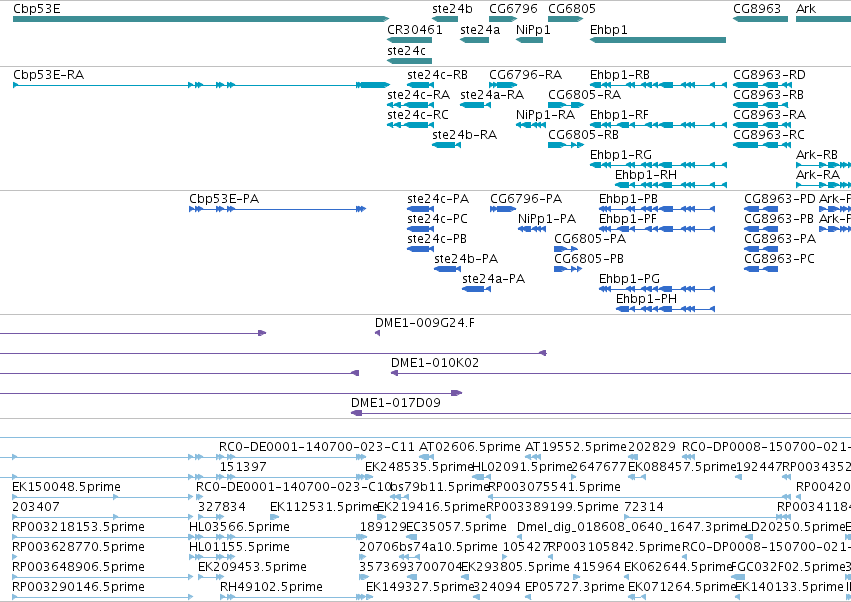Select the ste24c-PA protein label
Image resolution: width=851 pixels, height=602 pixels.
[x=438, y=199]
